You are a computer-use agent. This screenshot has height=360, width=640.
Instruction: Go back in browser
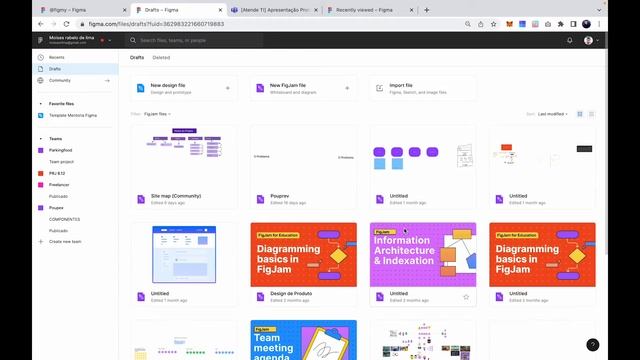[x=41, y=24]
